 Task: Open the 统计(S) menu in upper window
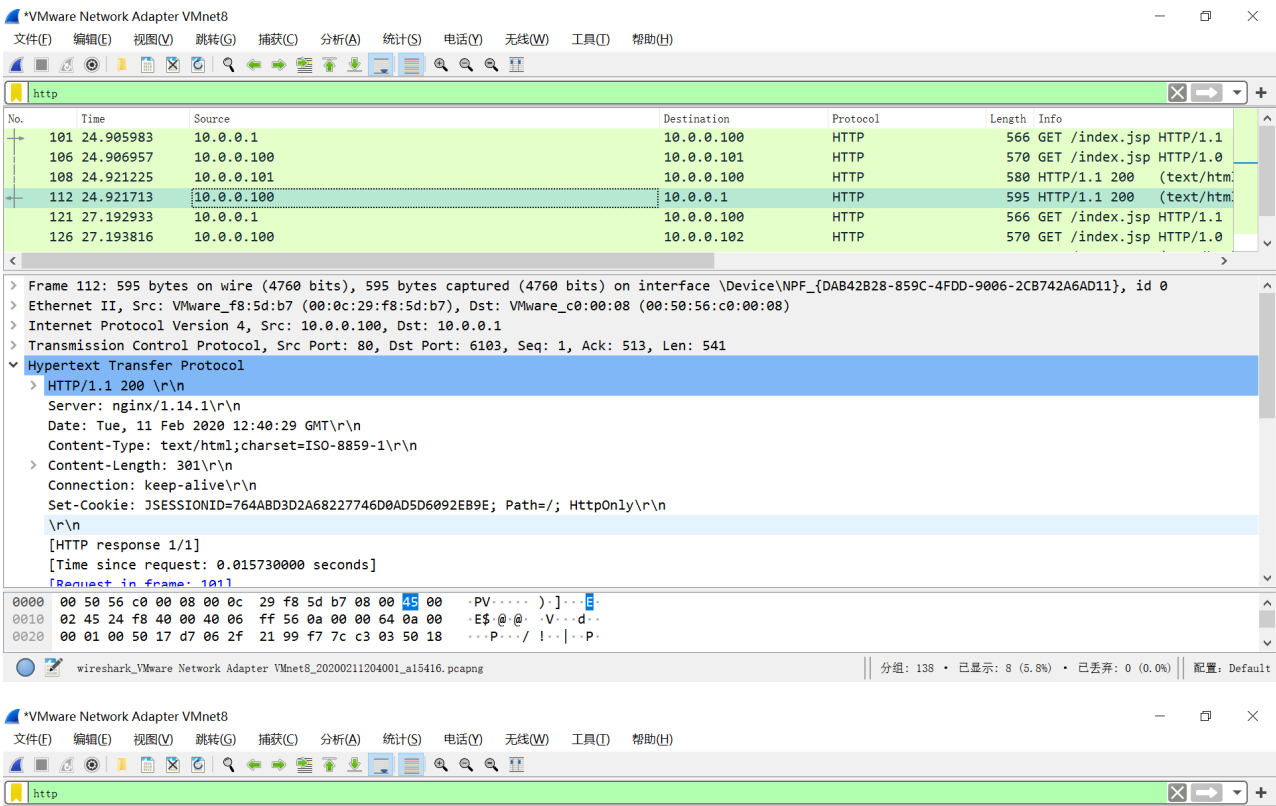tap(402, 39)
